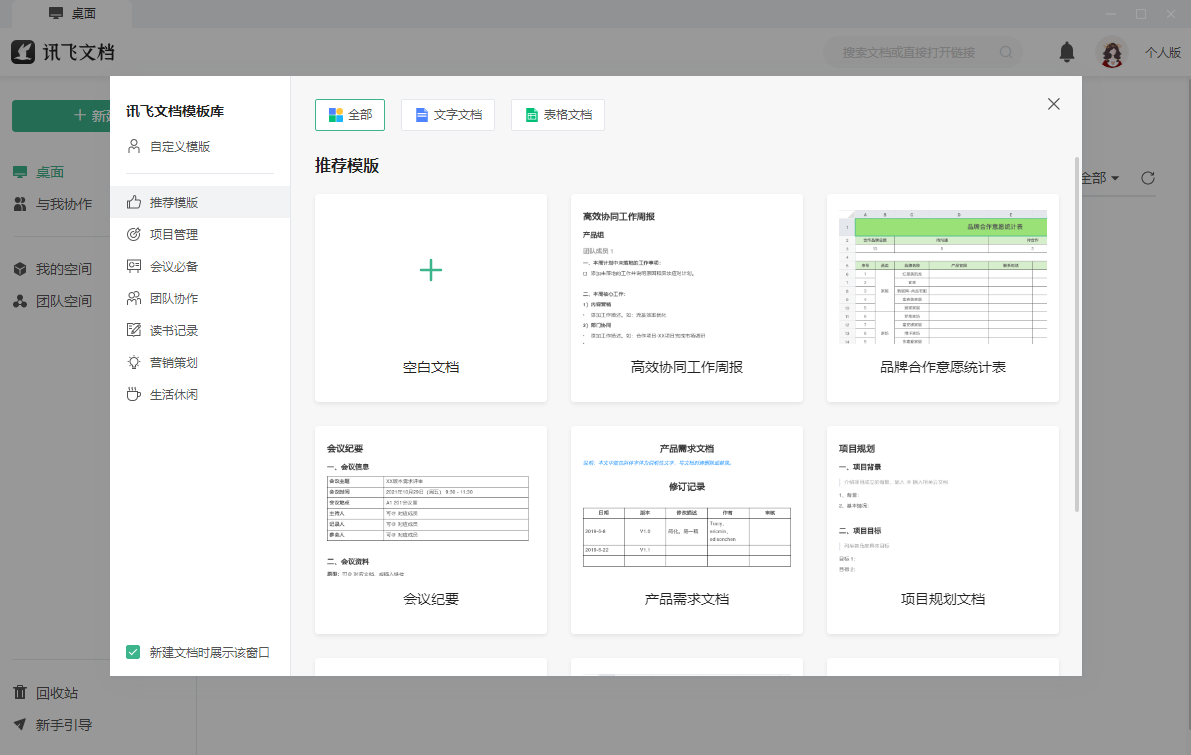1191x755 pixels.
Task: Click the 空白文档 label
Action: tap(431, 367)
